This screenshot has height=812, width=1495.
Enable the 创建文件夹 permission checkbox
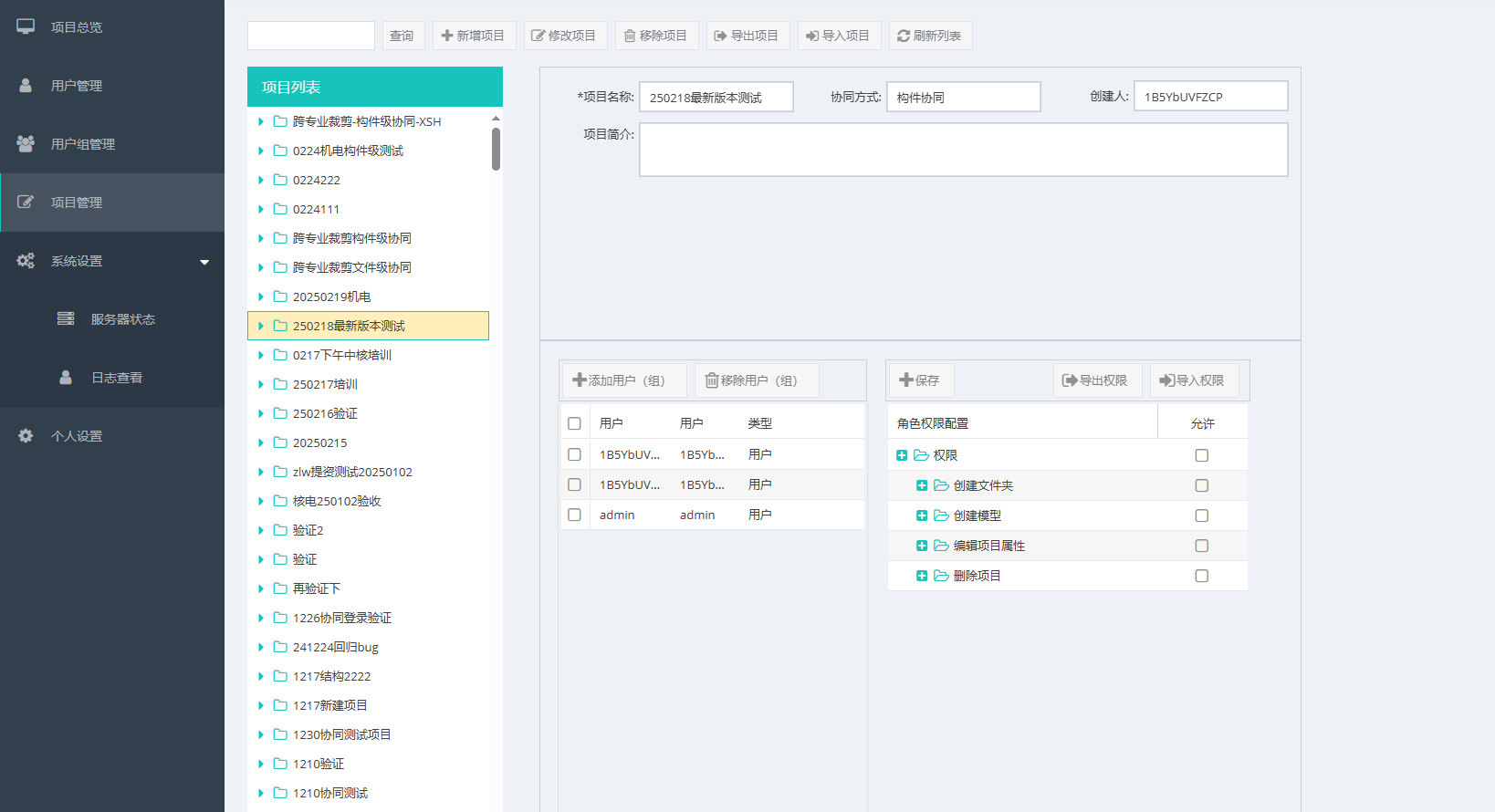click(1201, 485)
